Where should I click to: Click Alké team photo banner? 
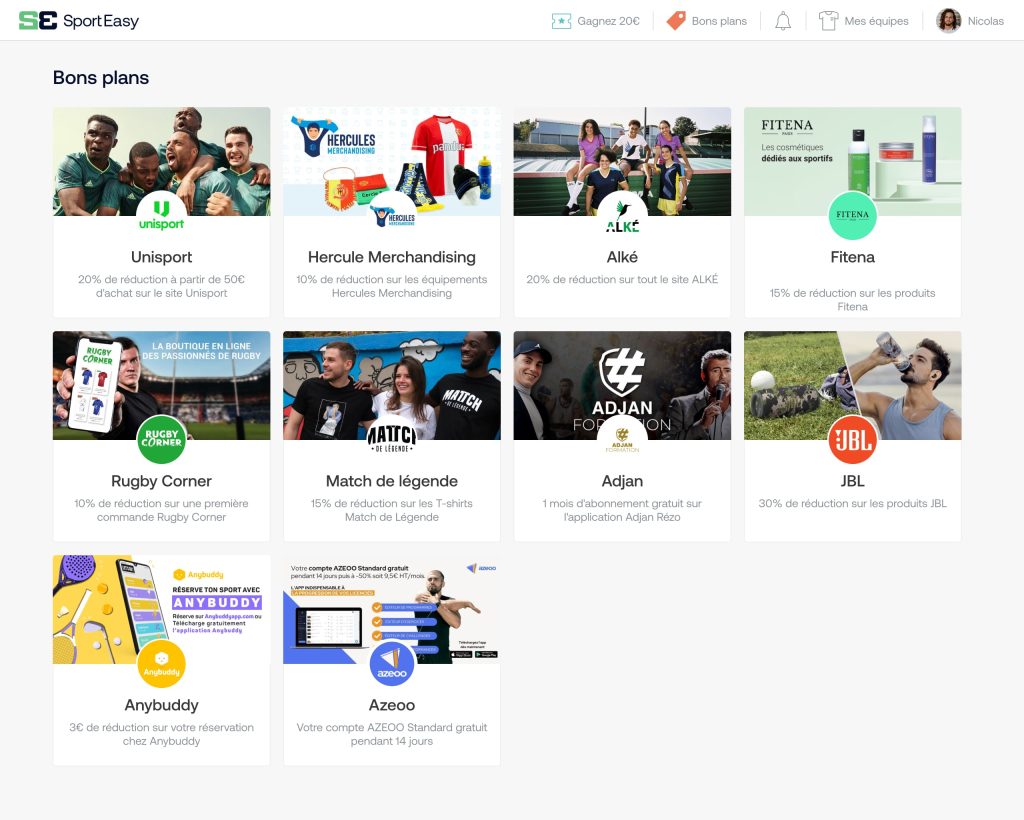pos(622,161)
